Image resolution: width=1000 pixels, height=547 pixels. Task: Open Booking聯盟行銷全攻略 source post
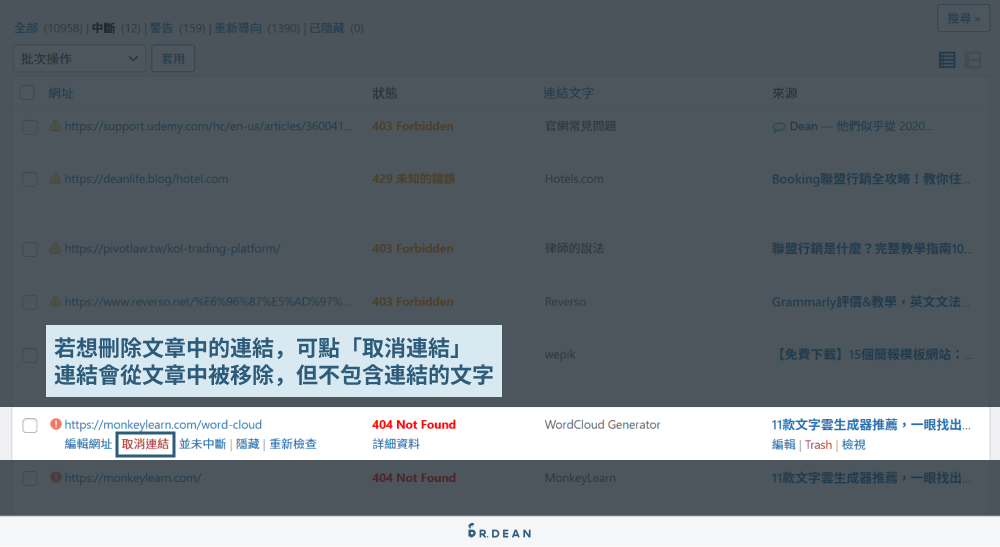click(871, 179)
